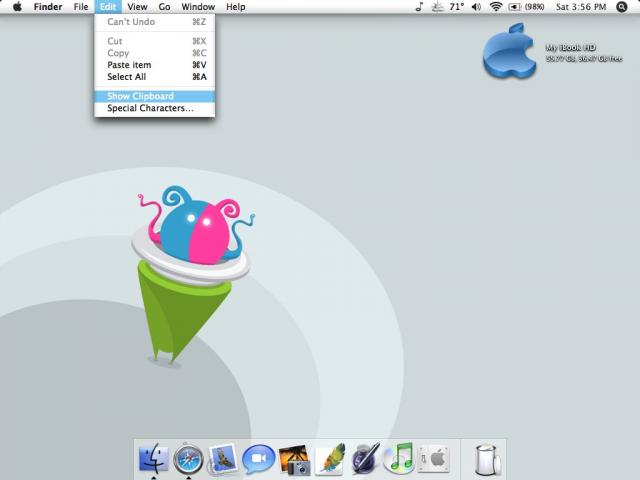Open My iBook HD drive icon
The image size is (640, 480).
pos(509,51)
